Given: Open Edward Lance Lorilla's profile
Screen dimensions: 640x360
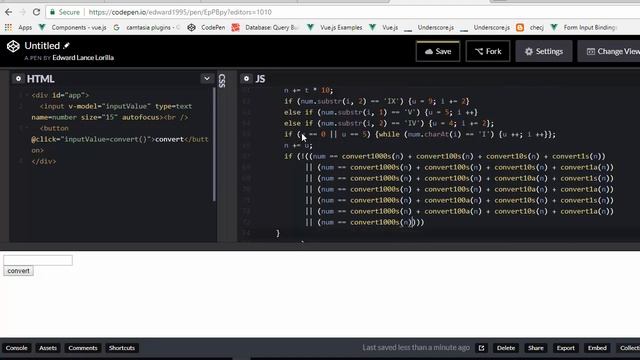Looking at the screenshot, I should [83, 58].
